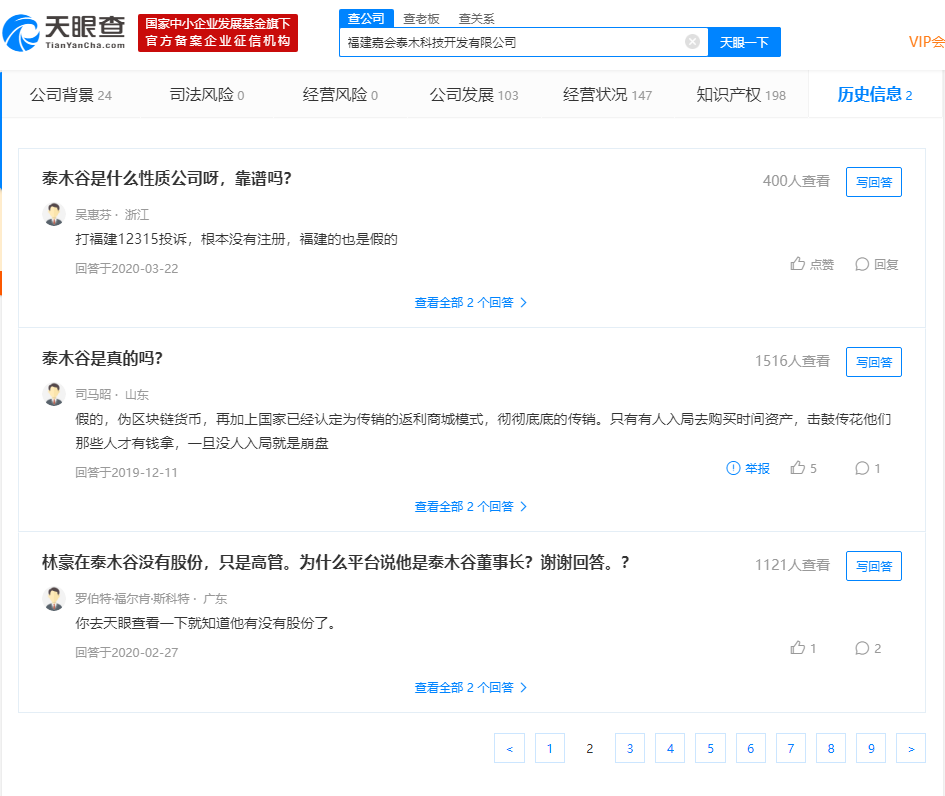
Task: Go to page 5
Action: (x=711, y=748)
